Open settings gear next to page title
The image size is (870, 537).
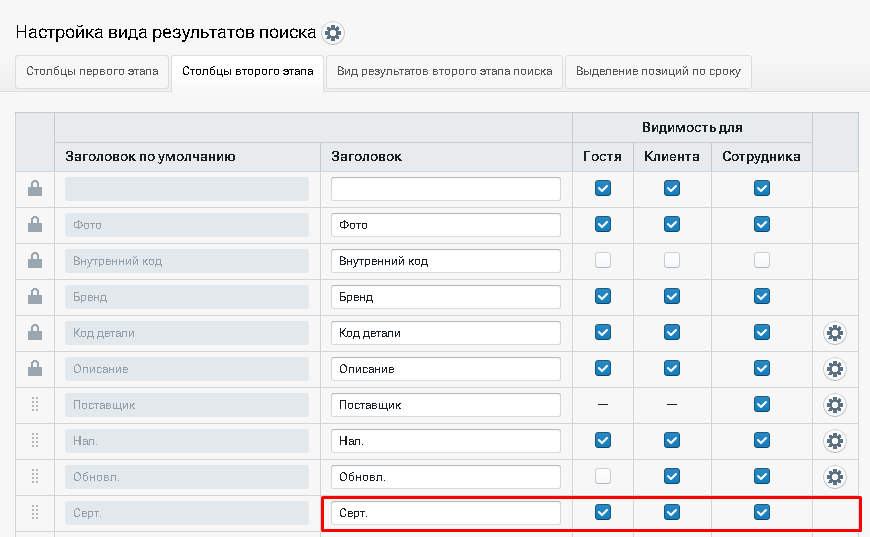pos(333,33)
